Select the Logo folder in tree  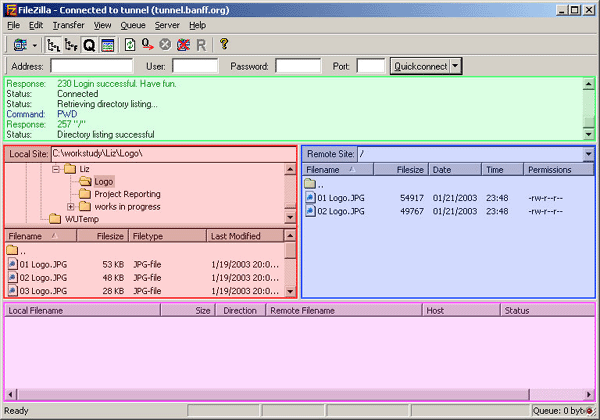(x=104, y=181)
